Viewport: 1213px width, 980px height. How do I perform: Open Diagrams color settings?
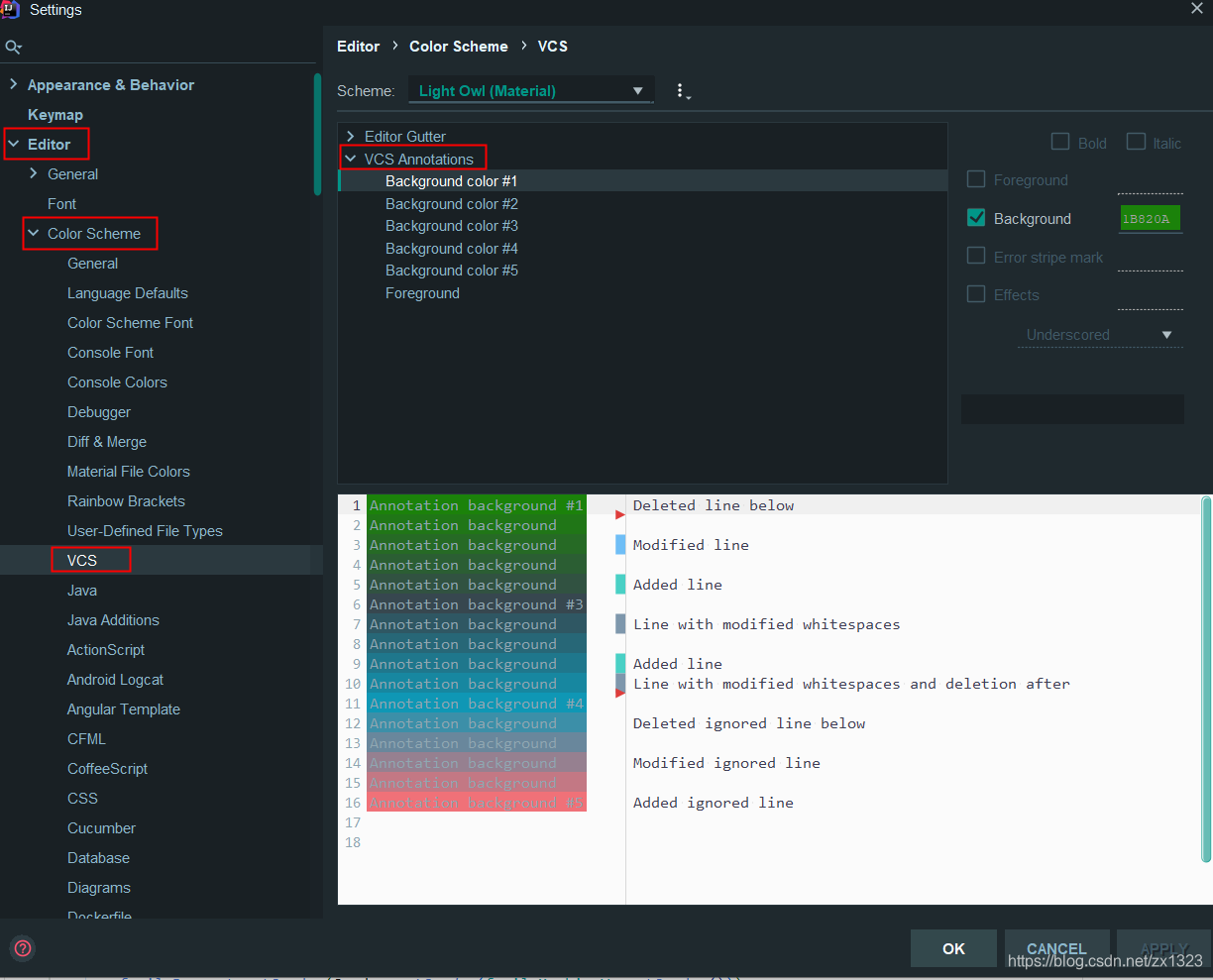coord(99,887)
